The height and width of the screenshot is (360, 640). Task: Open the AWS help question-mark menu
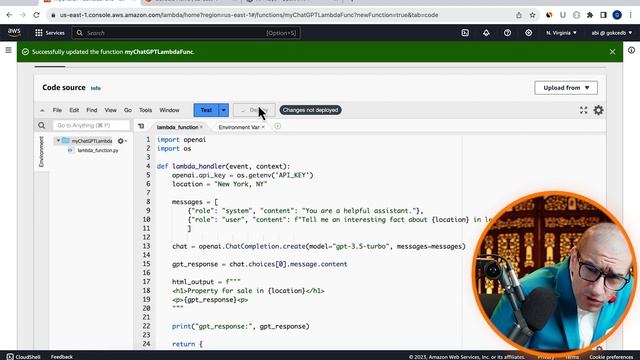click(507, 33)
